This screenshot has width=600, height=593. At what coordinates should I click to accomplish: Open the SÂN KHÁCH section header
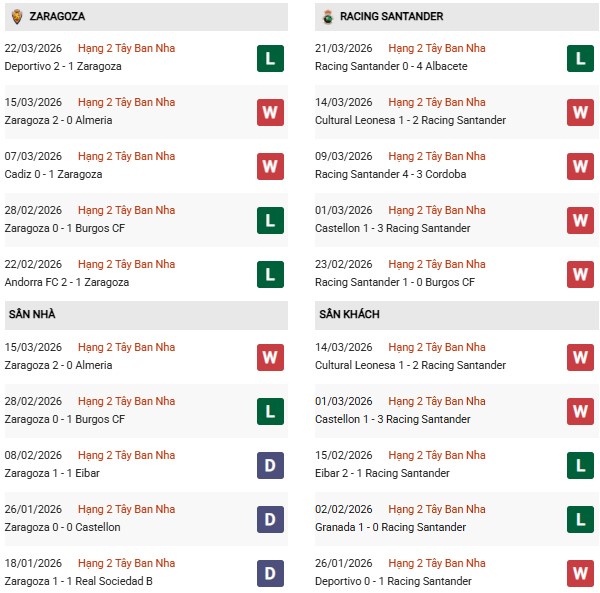(x=349, y=314)
